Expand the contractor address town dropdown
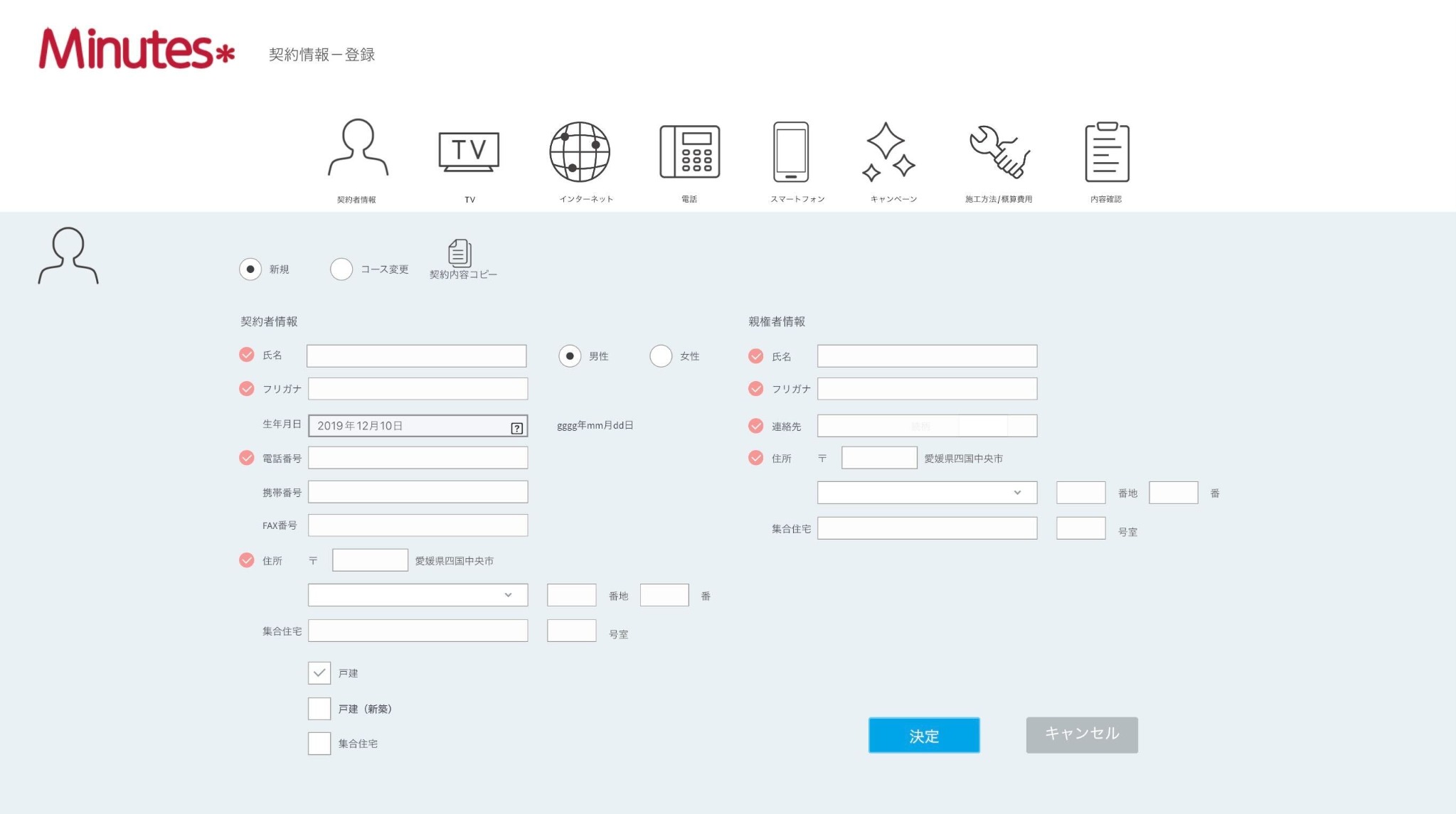Screen dimensions: 1456x814 (x=418, y=595)
